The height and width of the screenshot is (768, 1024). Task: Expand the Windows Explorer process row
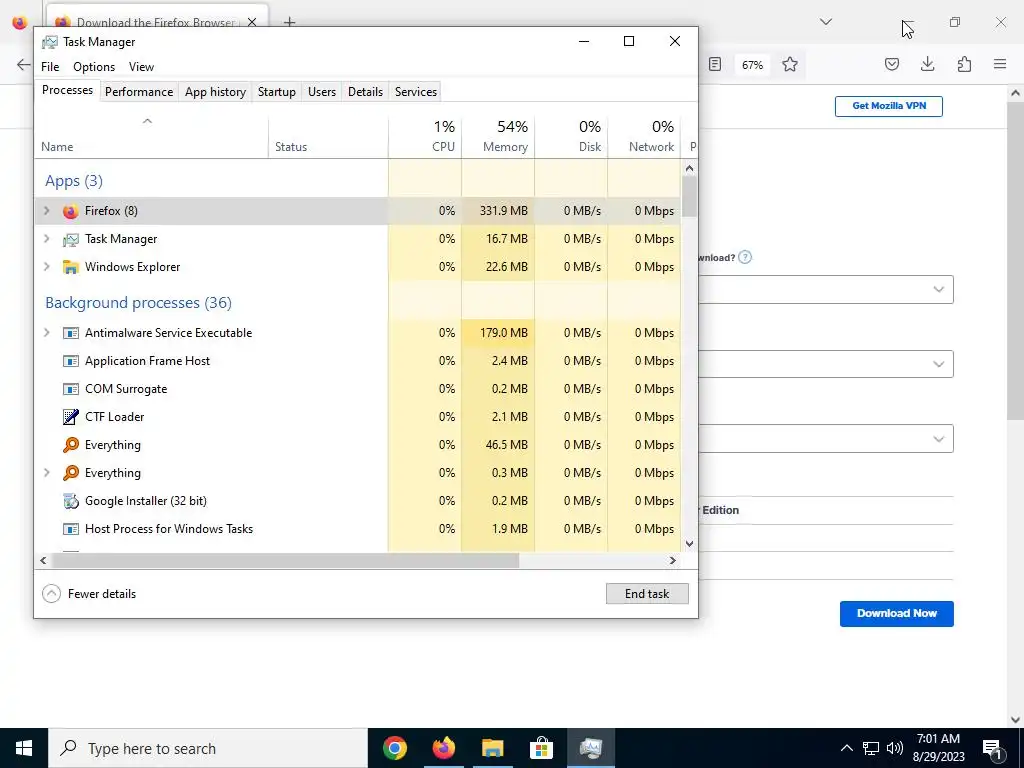point(46,267)
